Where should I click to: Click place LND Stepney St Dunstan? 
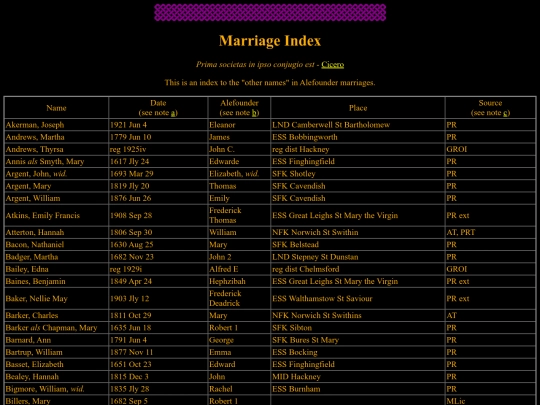pyautogui.click(x=315, y=257)
